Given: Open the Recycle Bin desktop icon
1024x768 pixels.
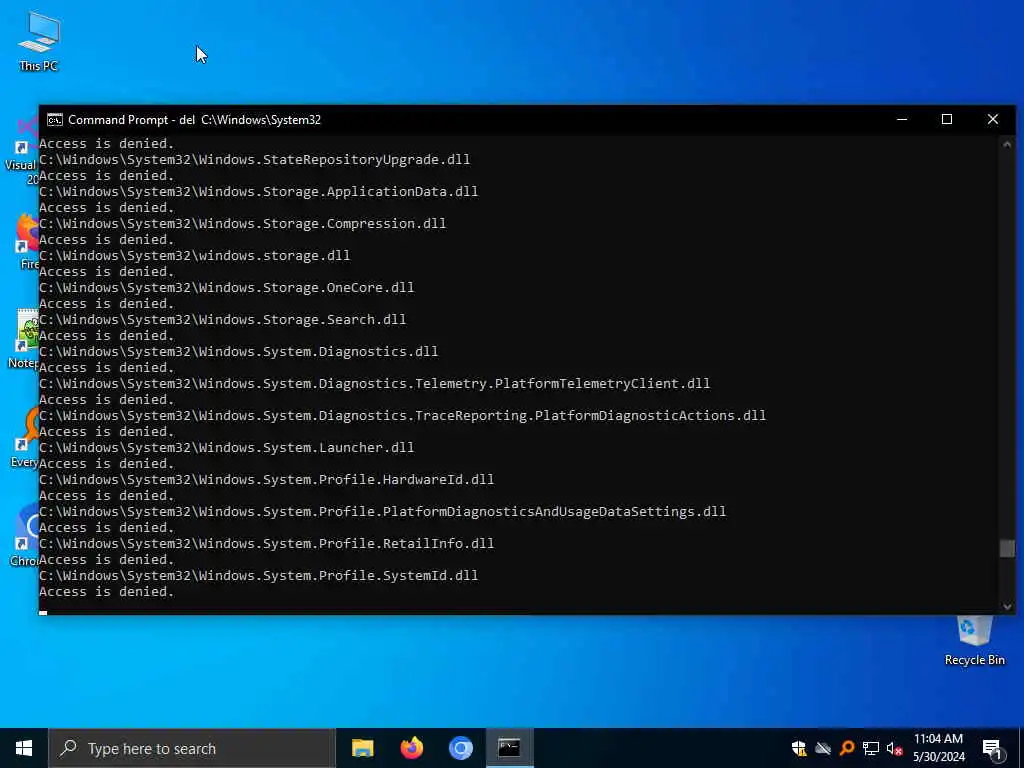Looking at the screenshot, I should [974, 641].
